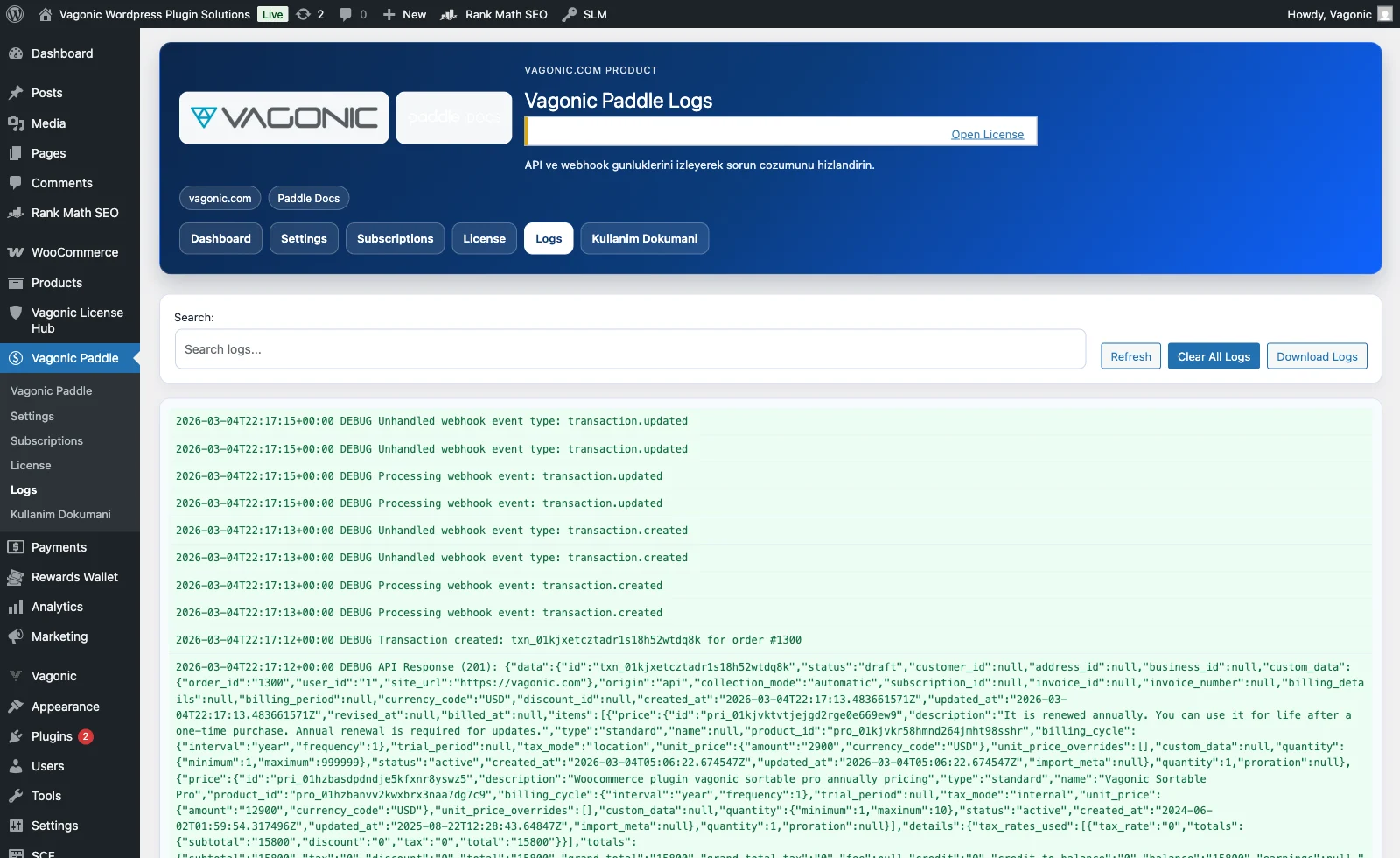Click the Vagonic logo image

pos(284,117)
